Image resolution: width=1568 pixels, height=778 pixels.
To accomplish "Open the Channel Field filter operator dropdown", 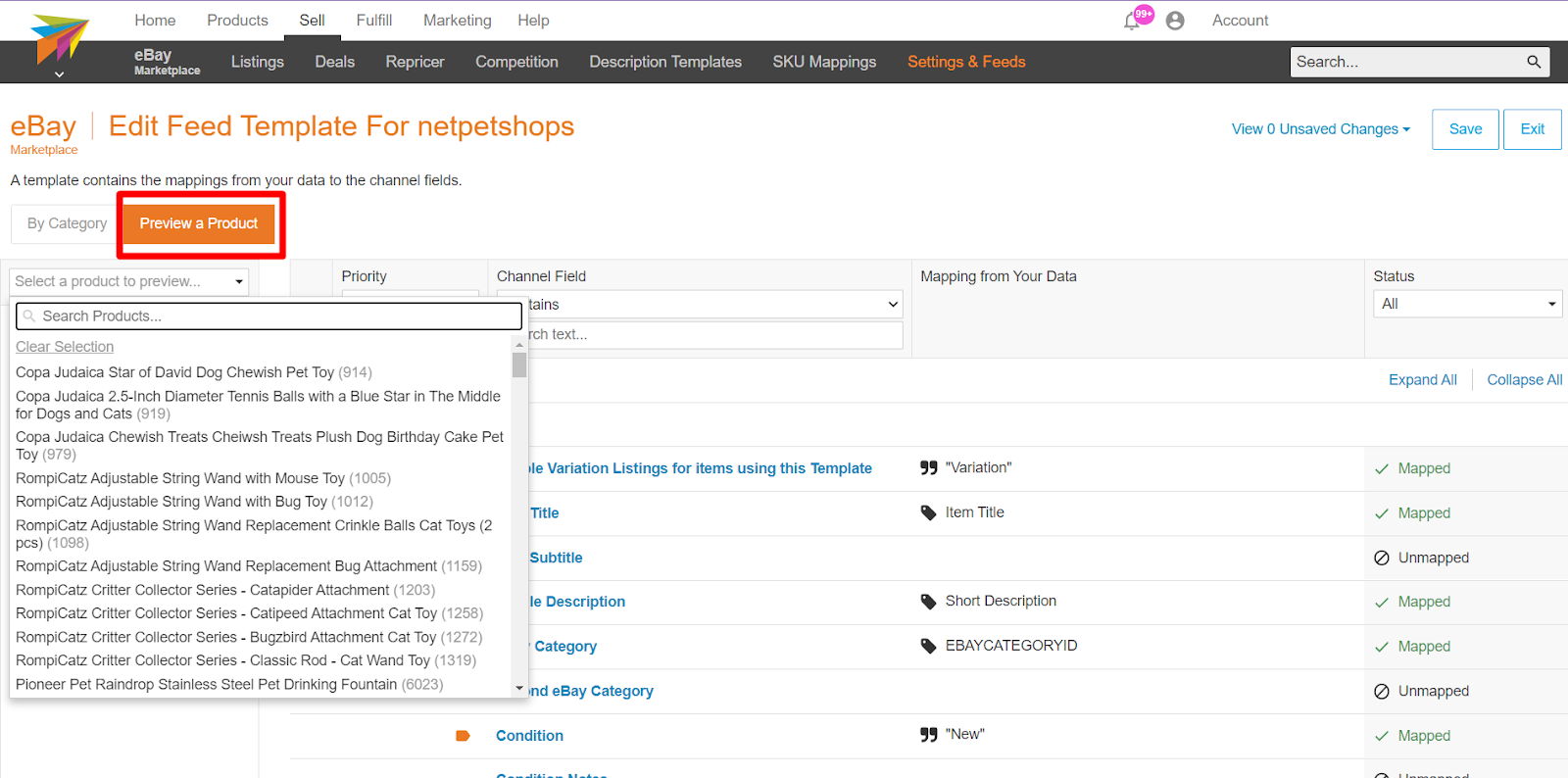I will pyautogui.click(x=700, y=305).
